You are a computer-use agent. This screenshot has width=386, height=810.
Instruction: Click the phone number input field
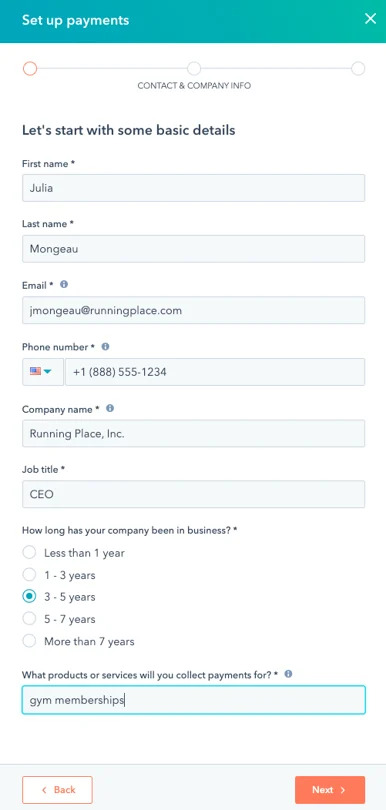coord(215,372)
